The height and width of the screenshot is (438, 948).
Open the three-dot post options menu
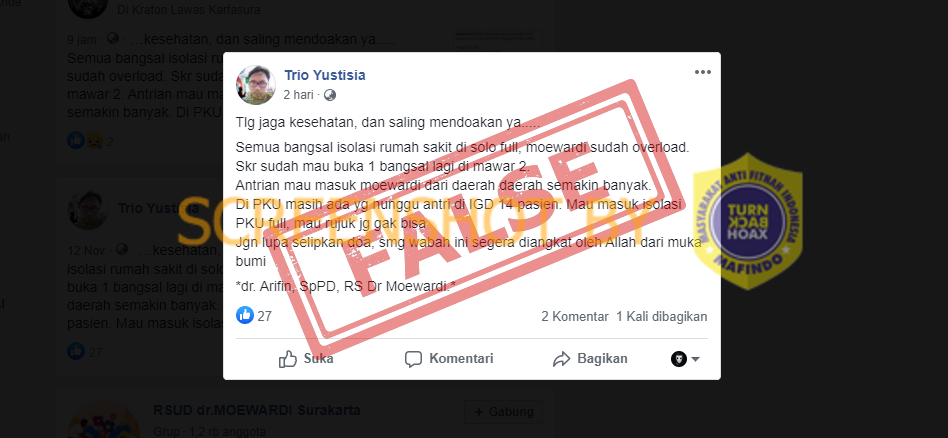(703, 72)
